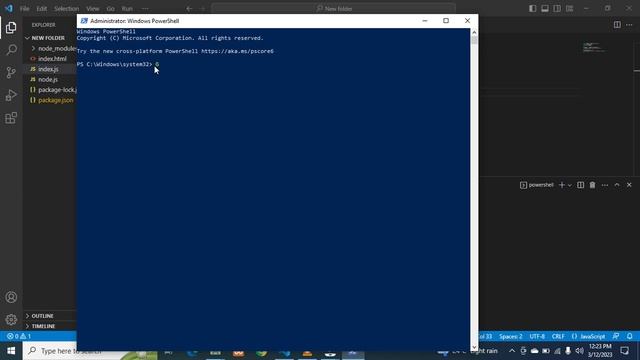This screenshot has height=360, width=640.
Task: Select the powershell terminal label
Action: point(537,185)
